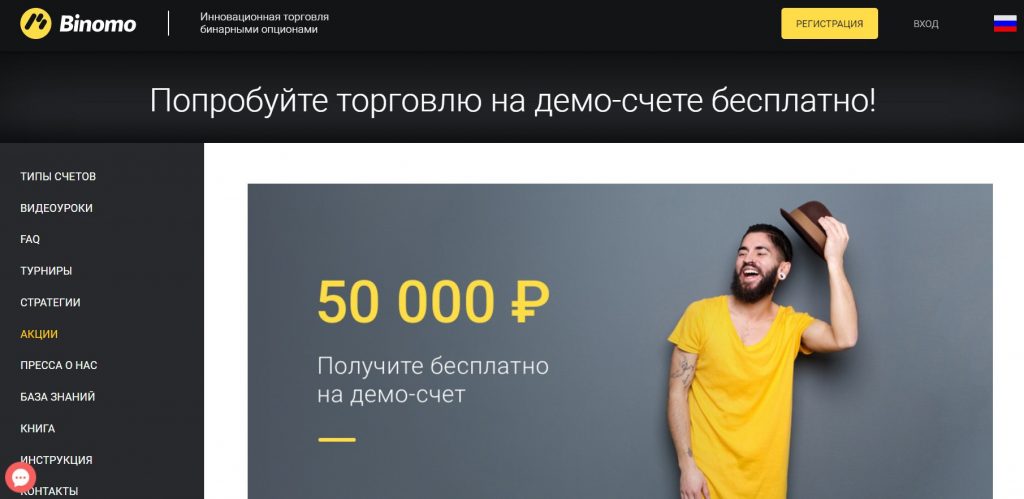Open the ВХОД login link

[x=925, y=24]
